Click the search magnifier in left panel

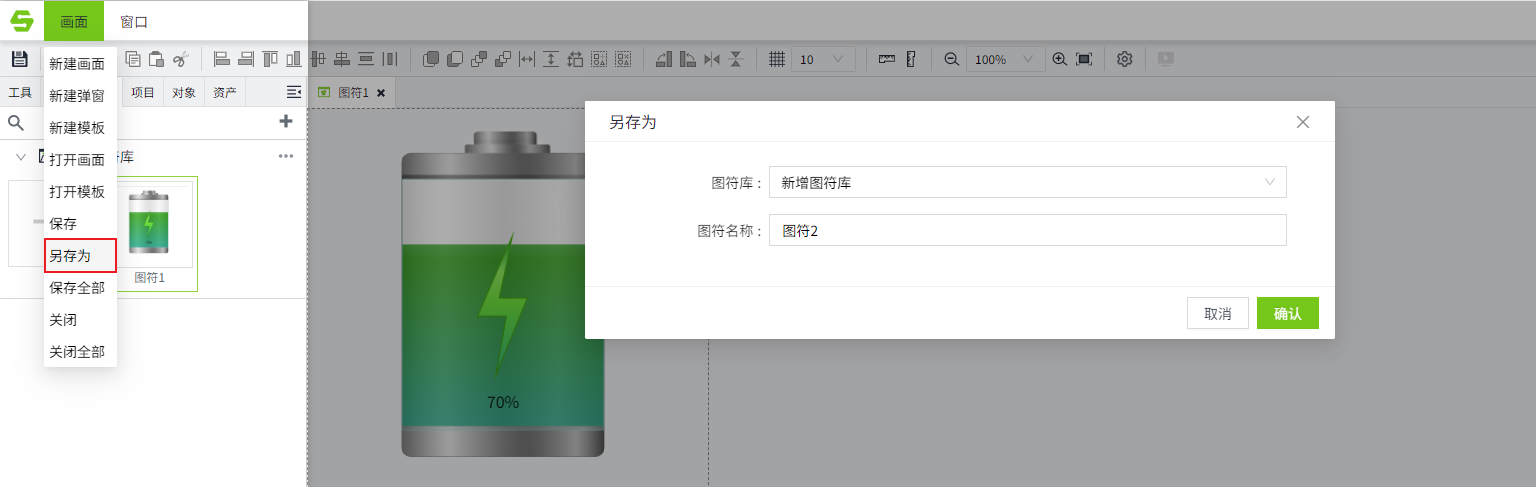tap(16, 122)
